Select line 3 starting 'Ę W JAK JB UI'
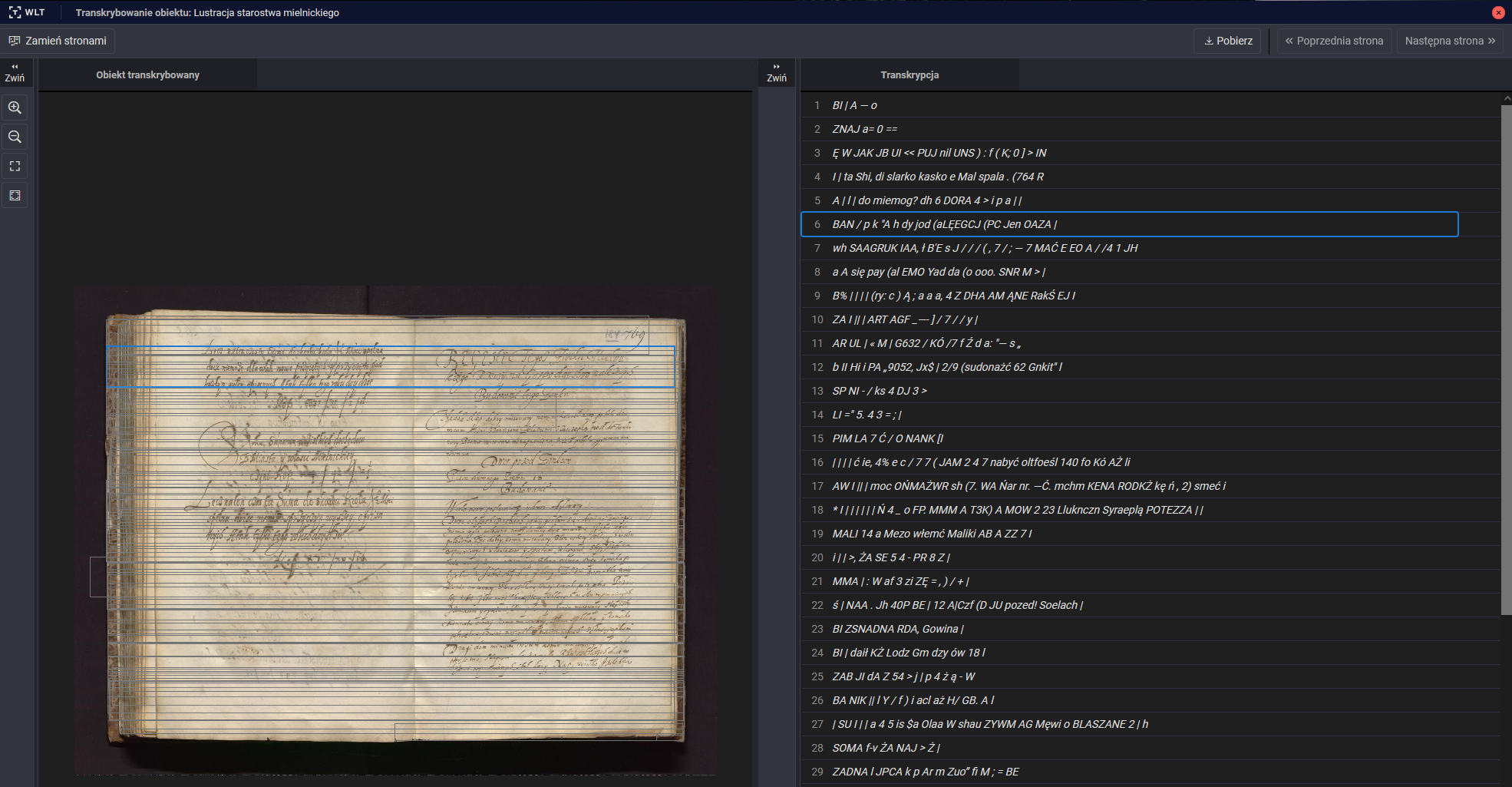Viewport: 1512px width, 787px height. point(1150,153)
